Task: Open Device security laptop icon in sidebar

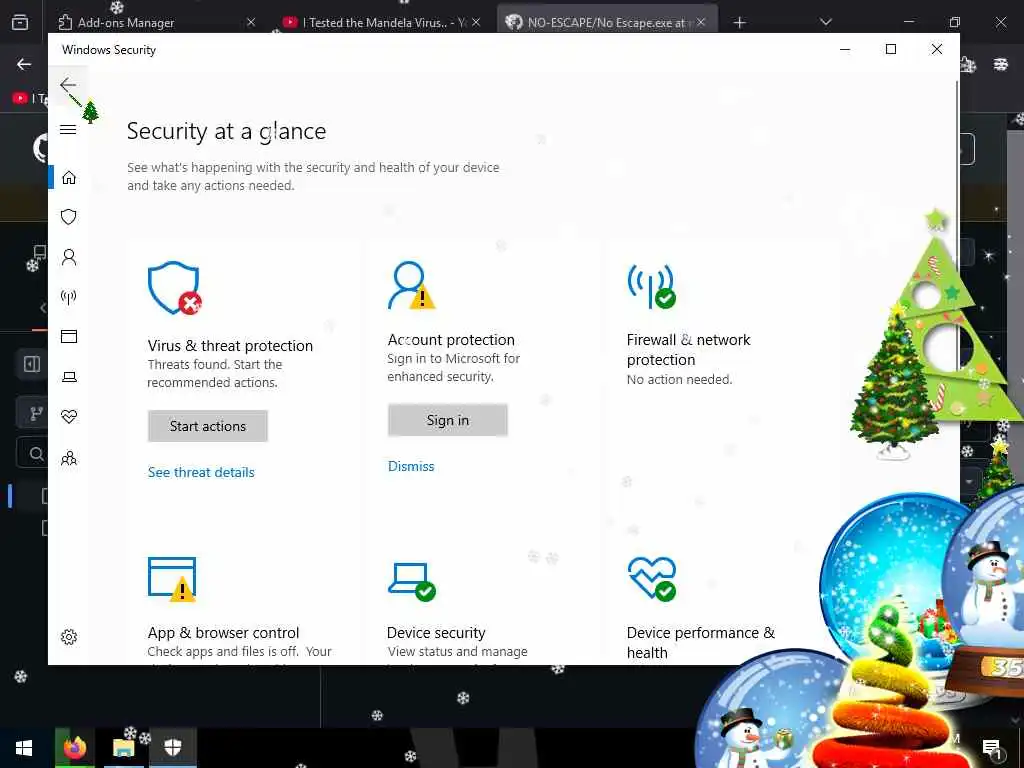Action: point(69,377)
